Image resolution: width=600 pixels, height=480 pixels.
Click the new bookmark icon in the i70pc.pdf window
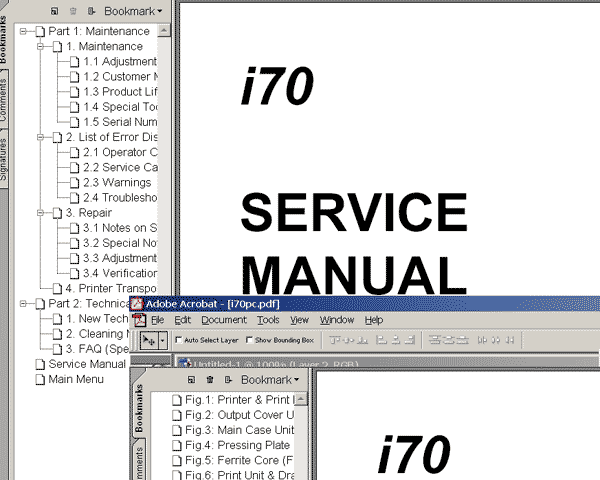191,380
